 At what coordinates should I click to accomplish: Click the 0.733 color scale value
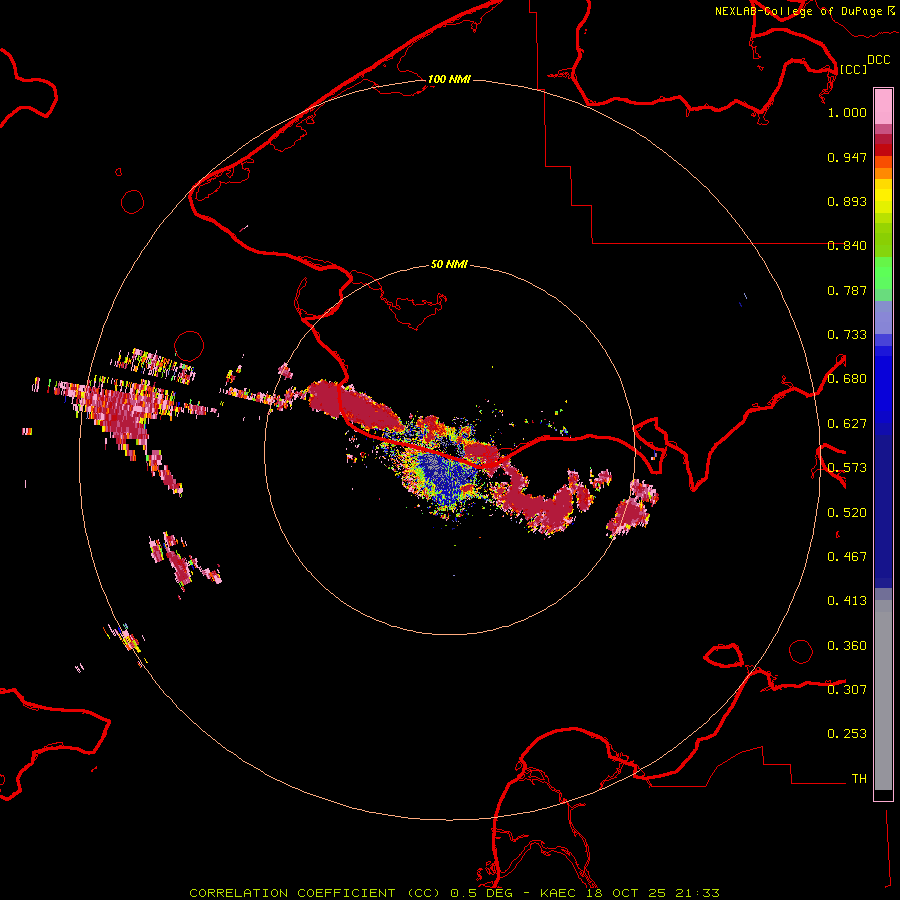point(847,335)
